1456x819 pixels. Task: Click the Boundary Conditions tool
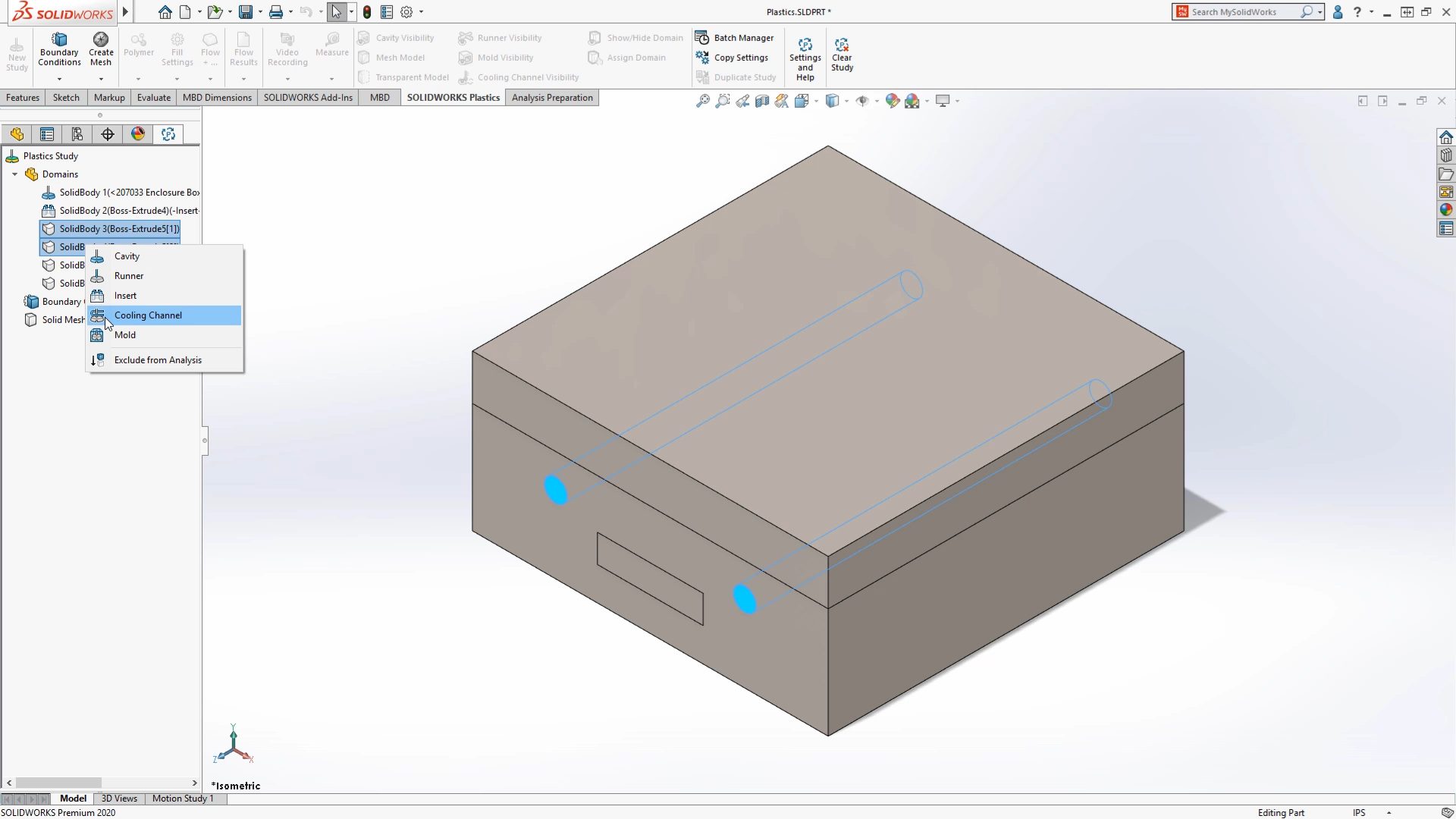coord(59,49)
